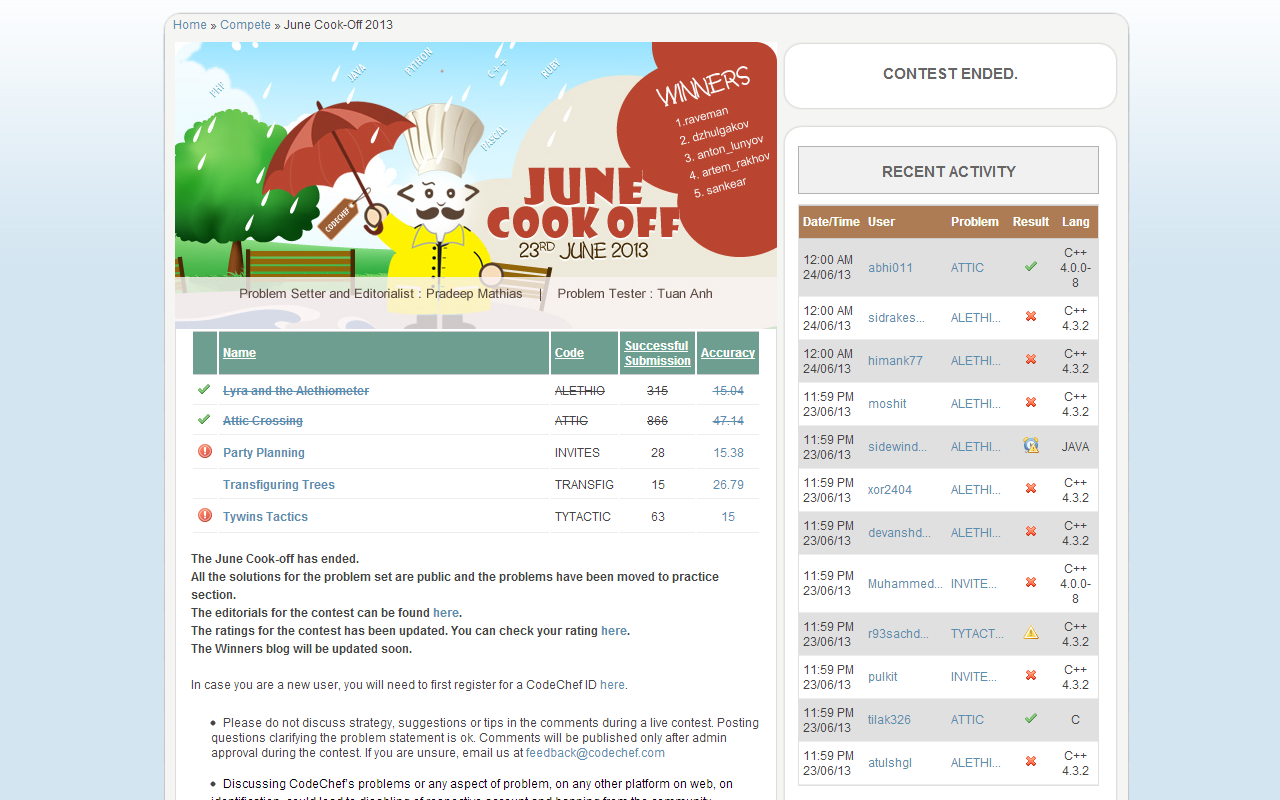The height and width of the screenshot is (800, 1280).
Task: Open user tilak326's profile
Action: coord(889,720)
